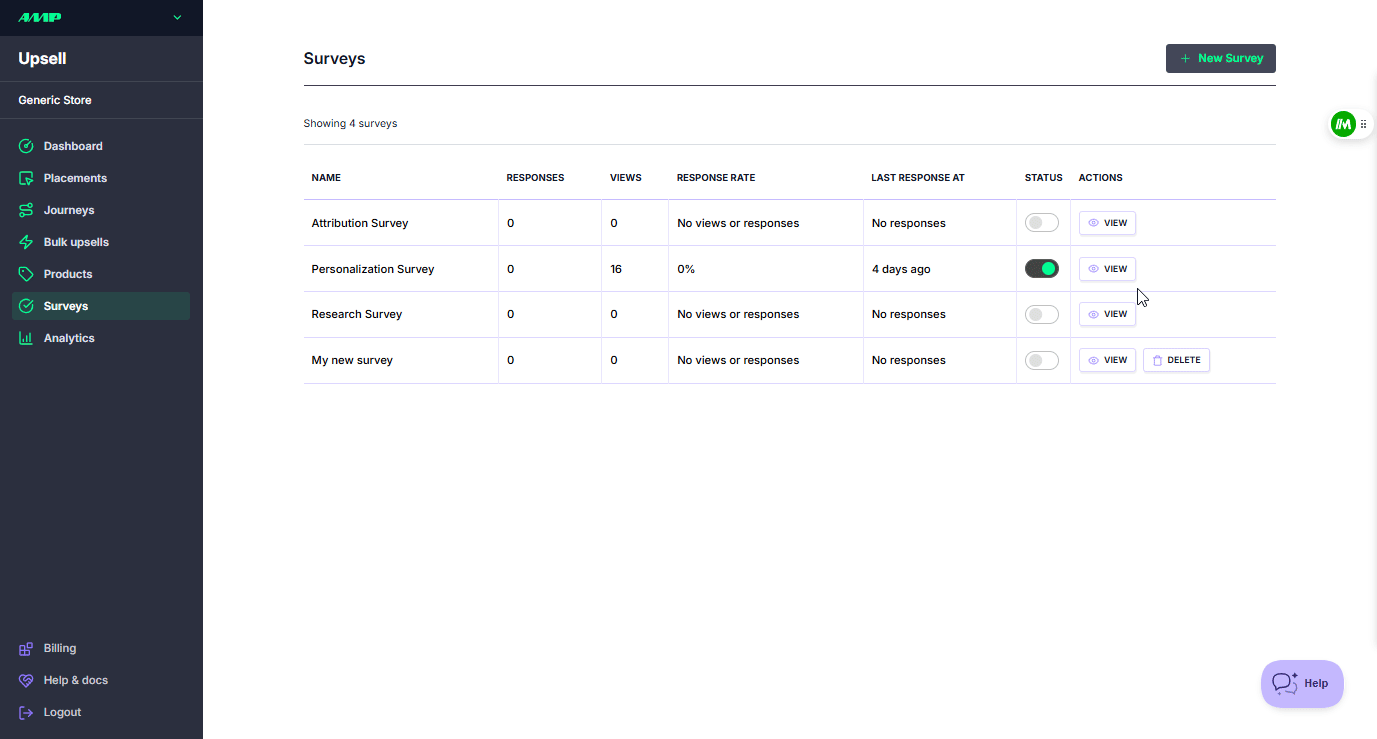The width and height of the screenshot is (1377, 739).
Task: Click the eye icon in Attribution Survey row
Action: pos(1094,223)
